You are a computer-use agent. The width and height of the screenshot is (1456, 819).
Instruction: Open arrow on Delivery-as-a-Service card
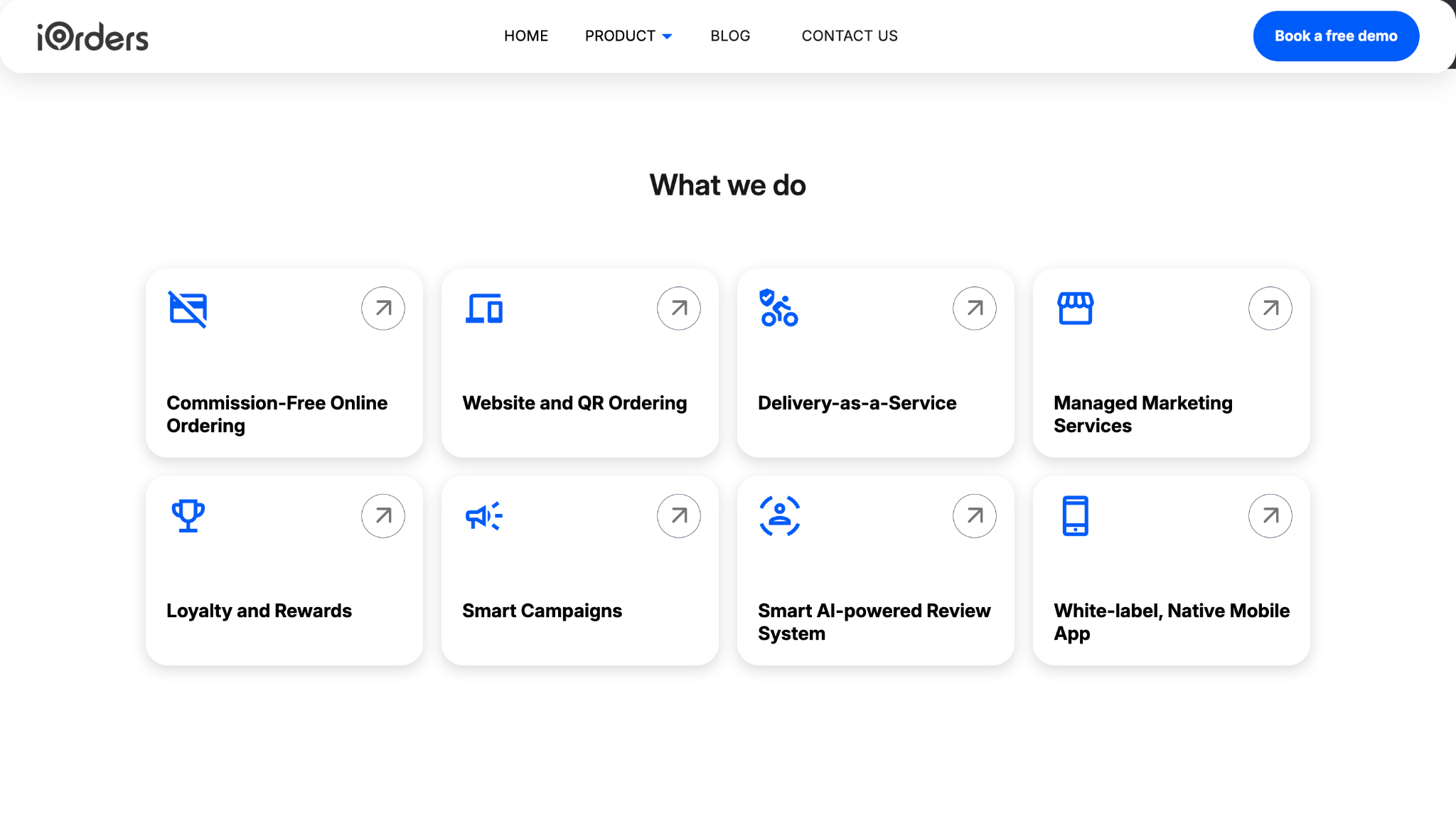coord(975,309)
